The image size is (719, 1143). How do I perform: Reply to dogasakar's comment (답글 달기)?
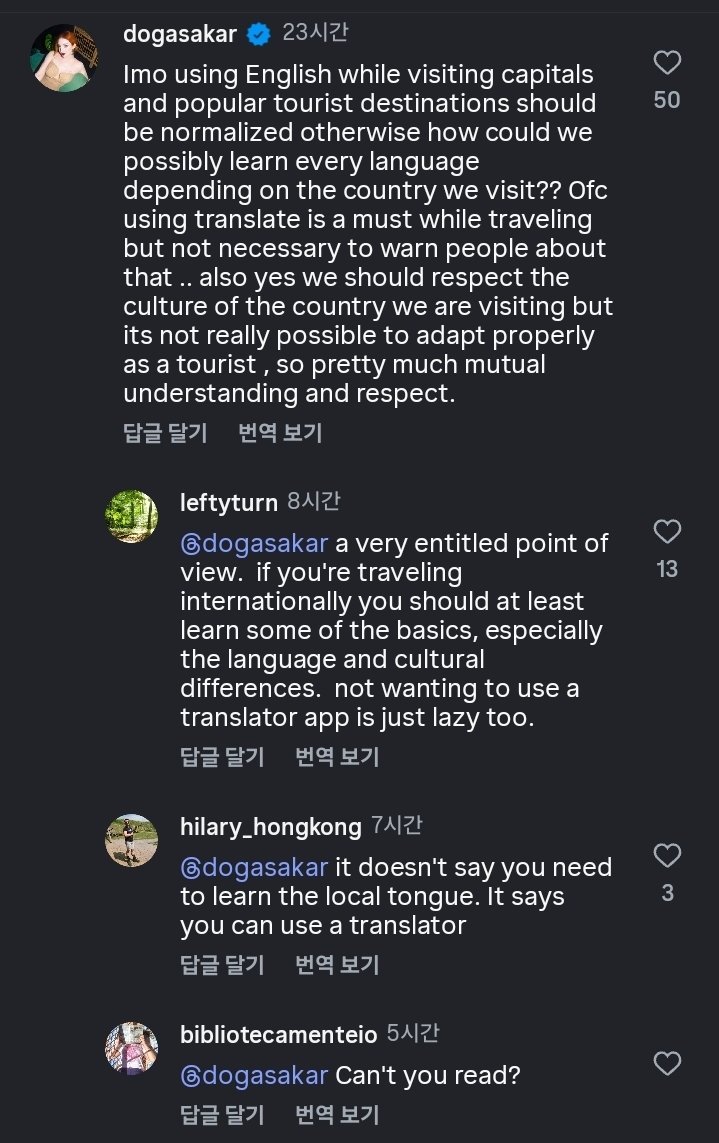(165, 433)
